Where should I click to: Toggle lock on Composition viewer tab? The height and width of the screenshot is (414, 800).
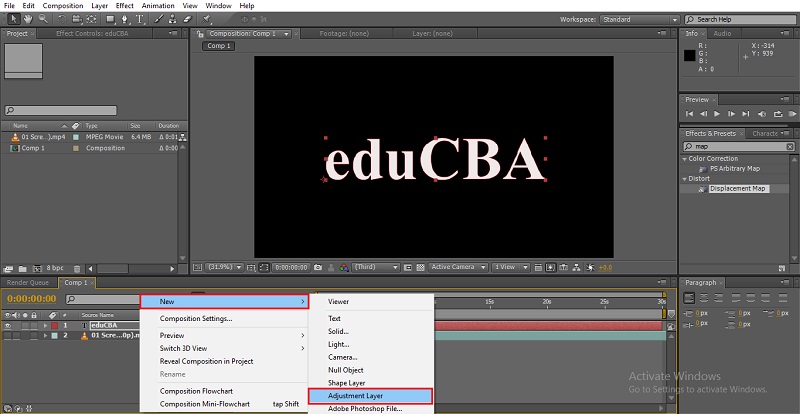[201, 34]
